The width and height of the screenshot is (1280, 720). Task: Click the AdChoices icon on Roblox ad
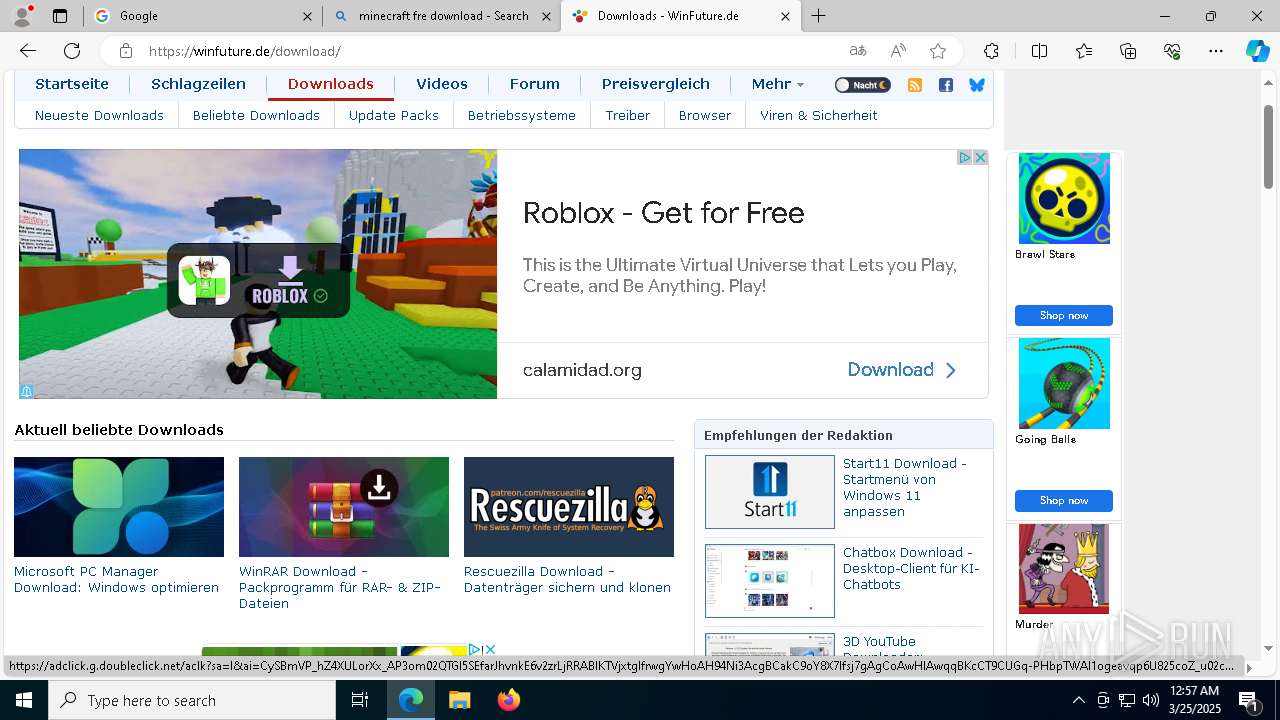965,158
